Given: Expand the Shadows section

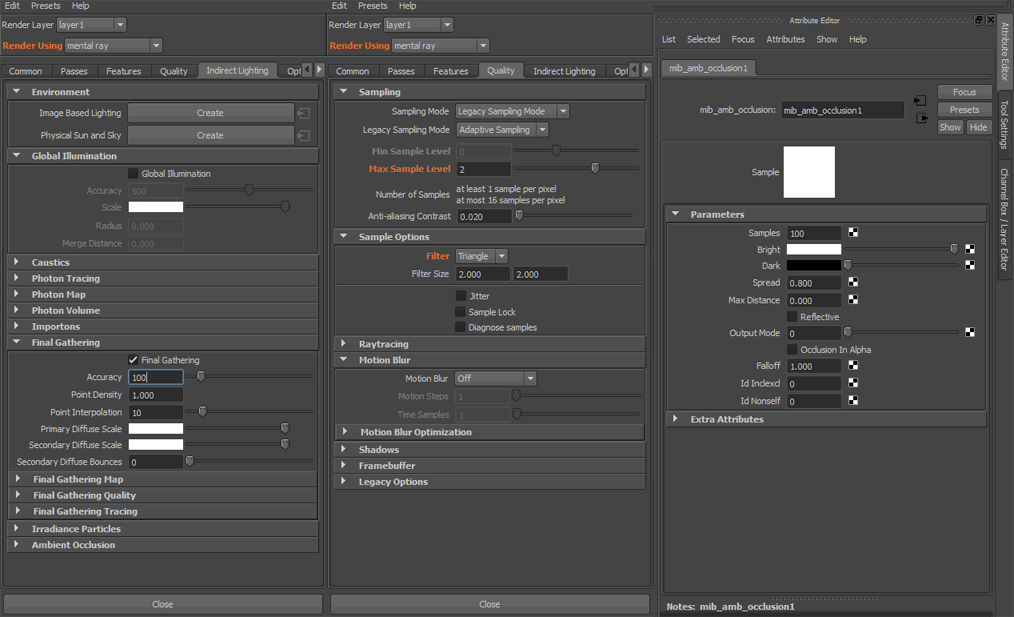Looking at the screenshot, I should 343,449.
